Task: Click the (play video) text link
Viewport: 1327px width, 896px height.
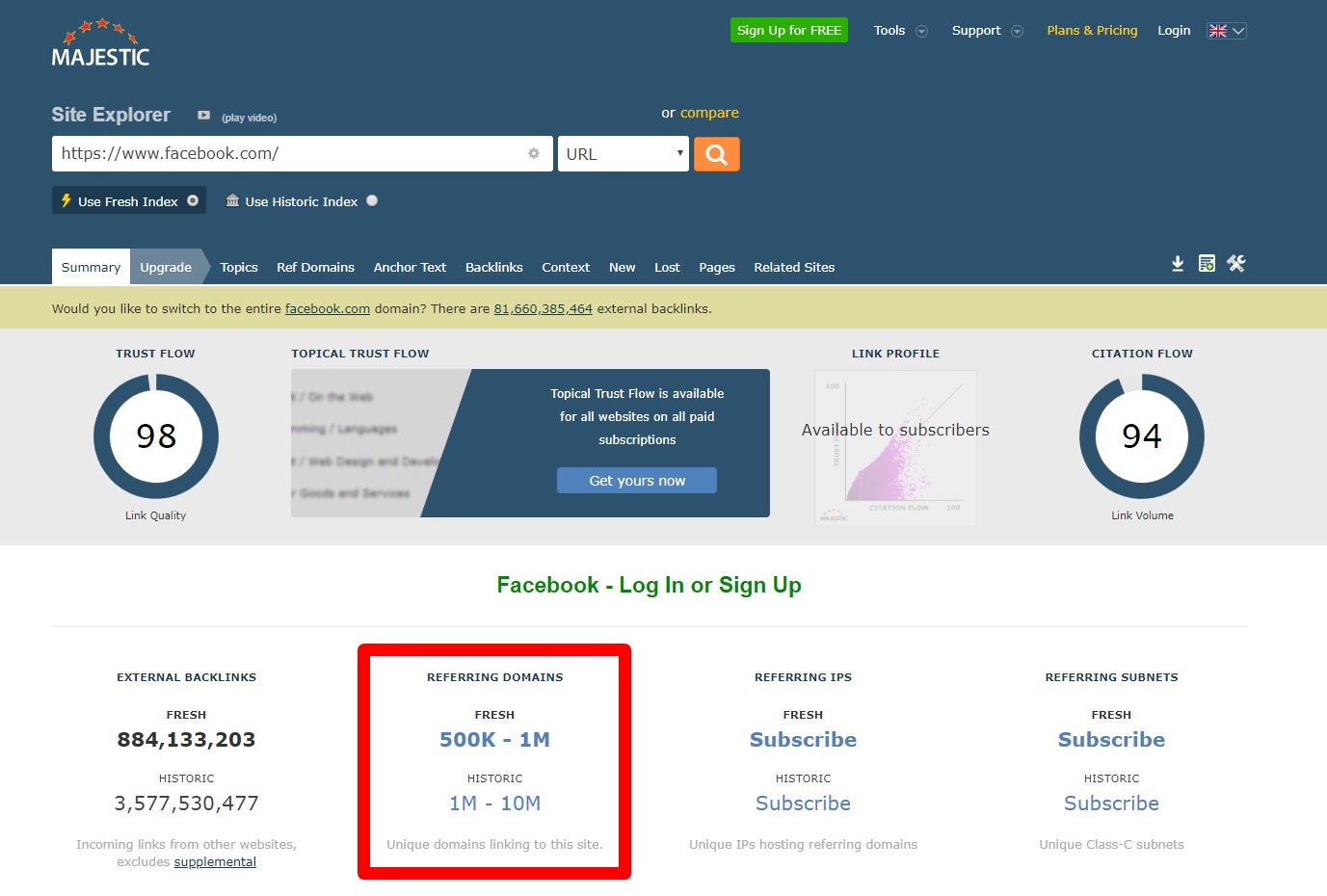Action: [249, 118]
